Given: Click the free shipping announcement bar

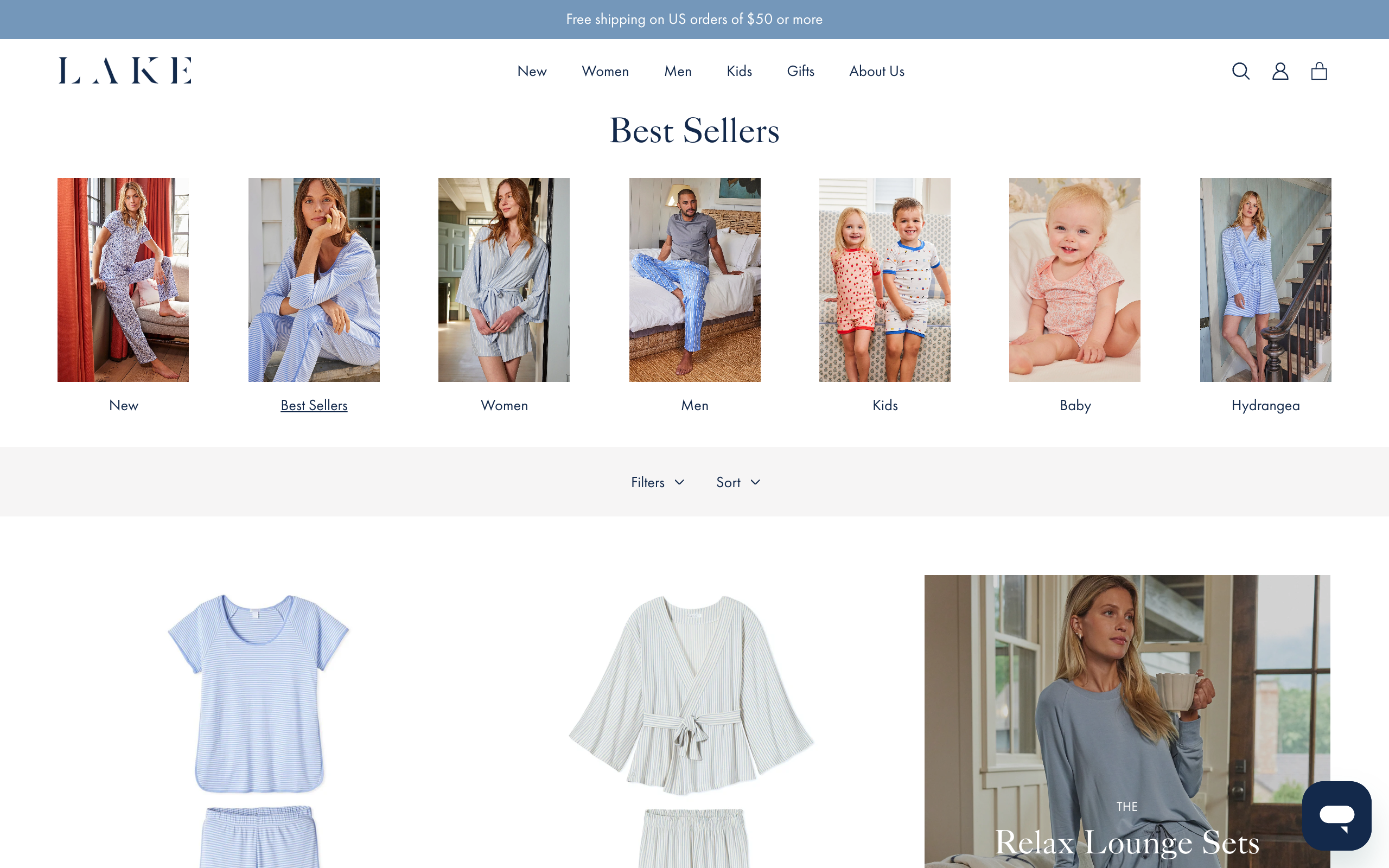Looking at the screenshot, I should coord(694,20).
